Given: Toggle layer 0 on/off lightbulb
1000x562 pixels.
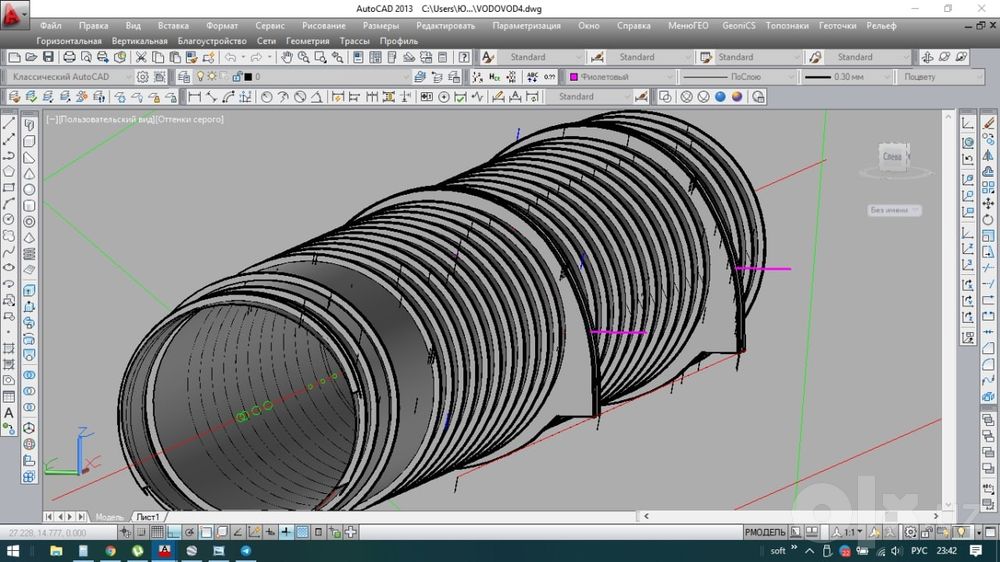Looking at the screenshot, I should click(200, 77).
